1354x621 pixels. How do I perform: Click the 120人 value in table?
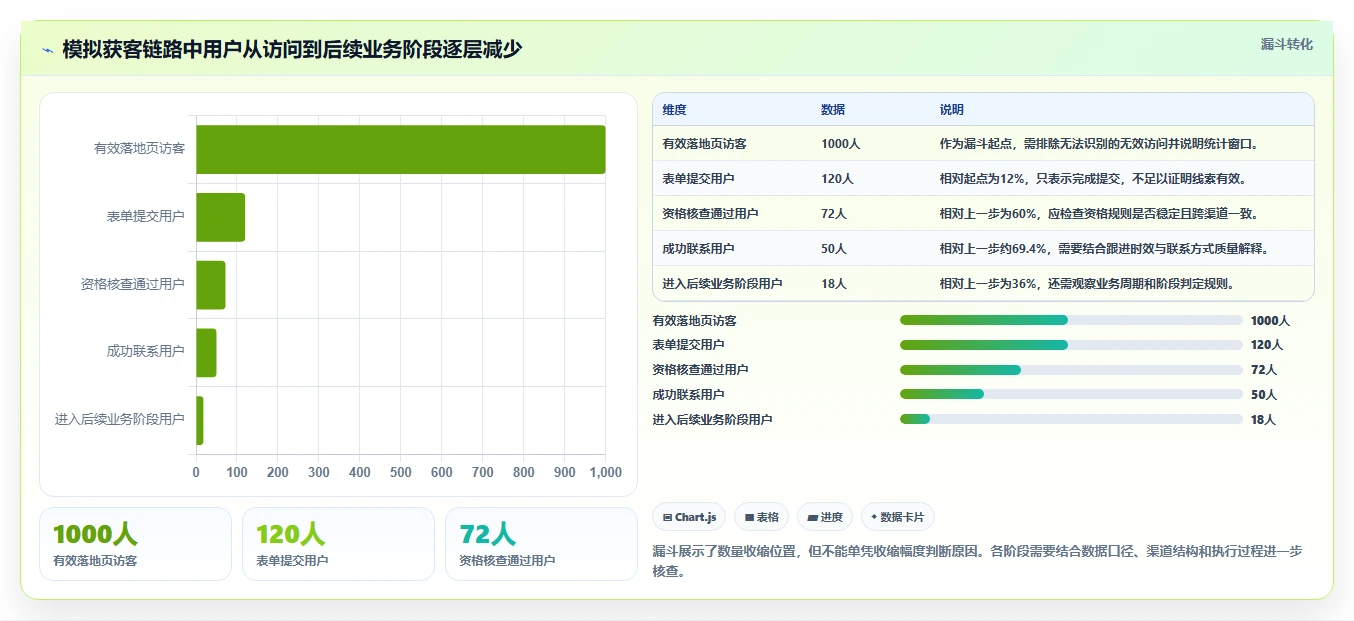[837, 179]
